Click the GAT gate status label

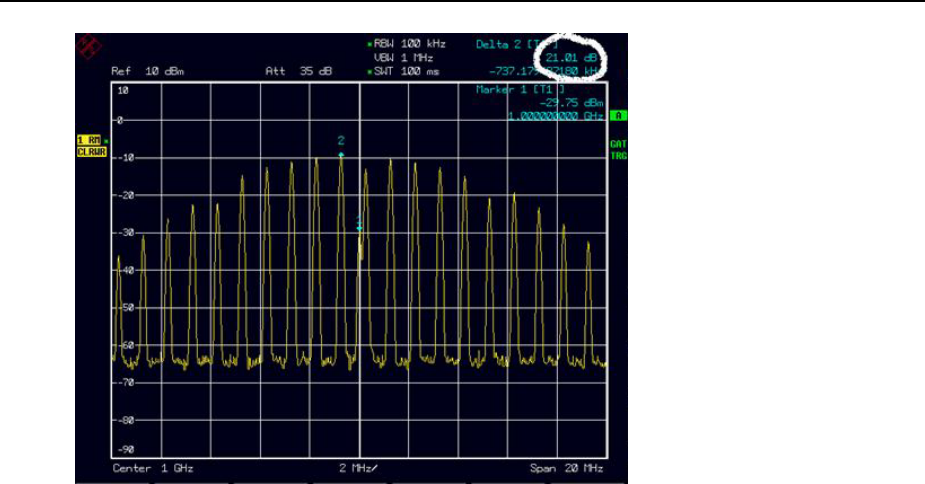tap(618, 143)
